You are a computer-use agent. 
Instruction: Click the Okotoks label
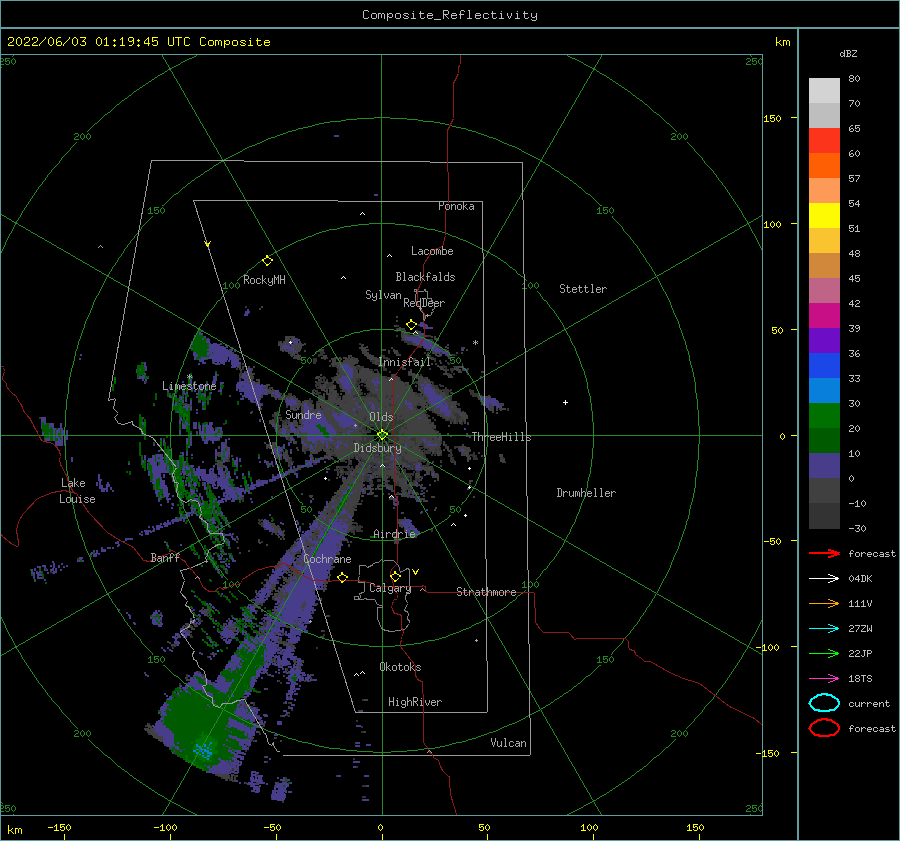[x=400, y=667]
